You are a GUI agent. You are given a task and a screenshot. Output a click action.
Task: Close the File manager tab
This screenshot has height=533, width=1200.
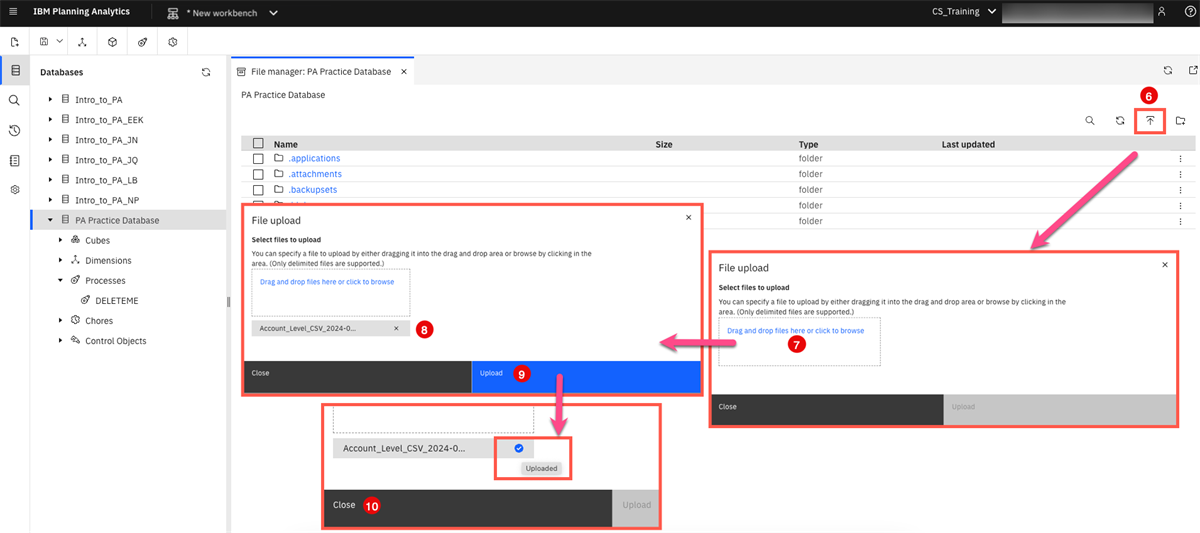404,72
